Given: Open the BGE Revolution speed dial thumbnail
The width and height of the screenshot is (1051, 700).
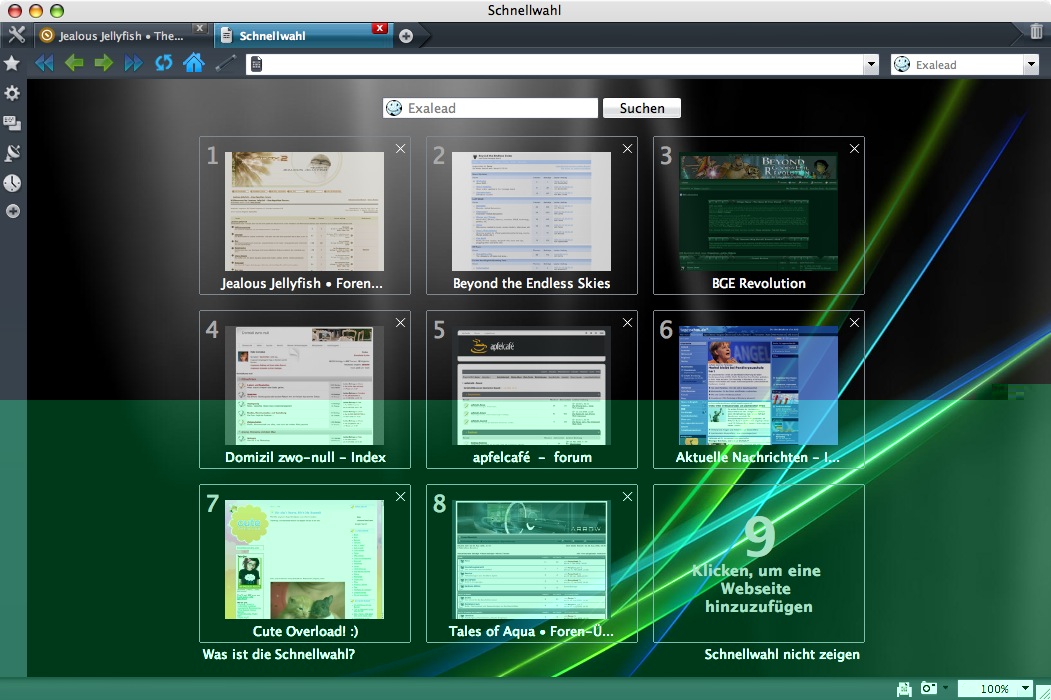Looking at the screenshot, I should [x=758, y=212].
